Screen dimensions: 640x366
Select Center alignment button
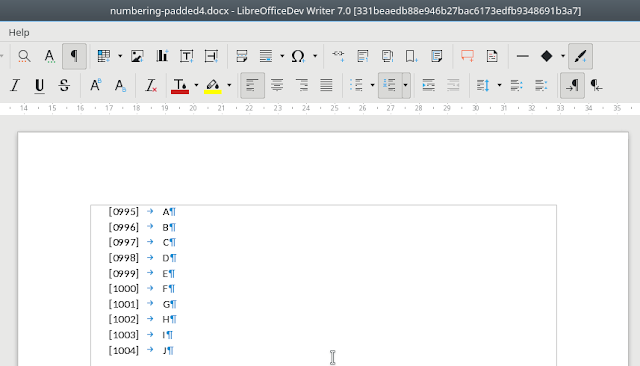(277, 86)
